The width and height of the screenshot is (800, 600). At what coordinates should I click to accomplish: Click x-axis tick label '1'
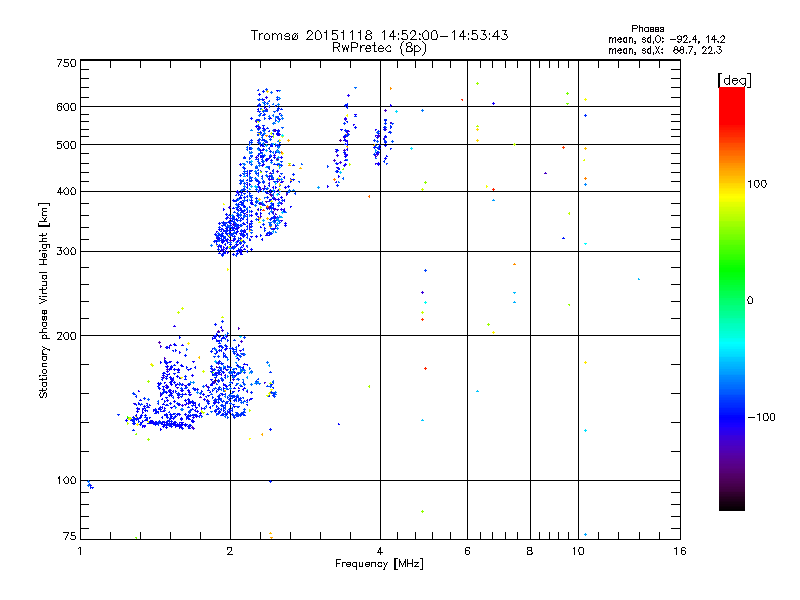[80, 551]
